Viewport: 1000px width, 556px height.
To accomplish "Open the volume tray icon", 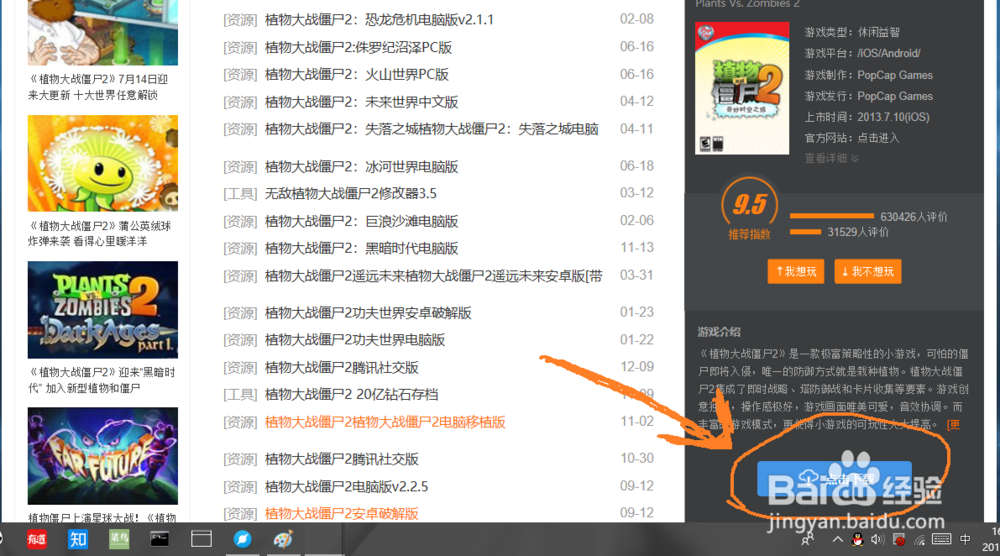I will click(878, 539).
